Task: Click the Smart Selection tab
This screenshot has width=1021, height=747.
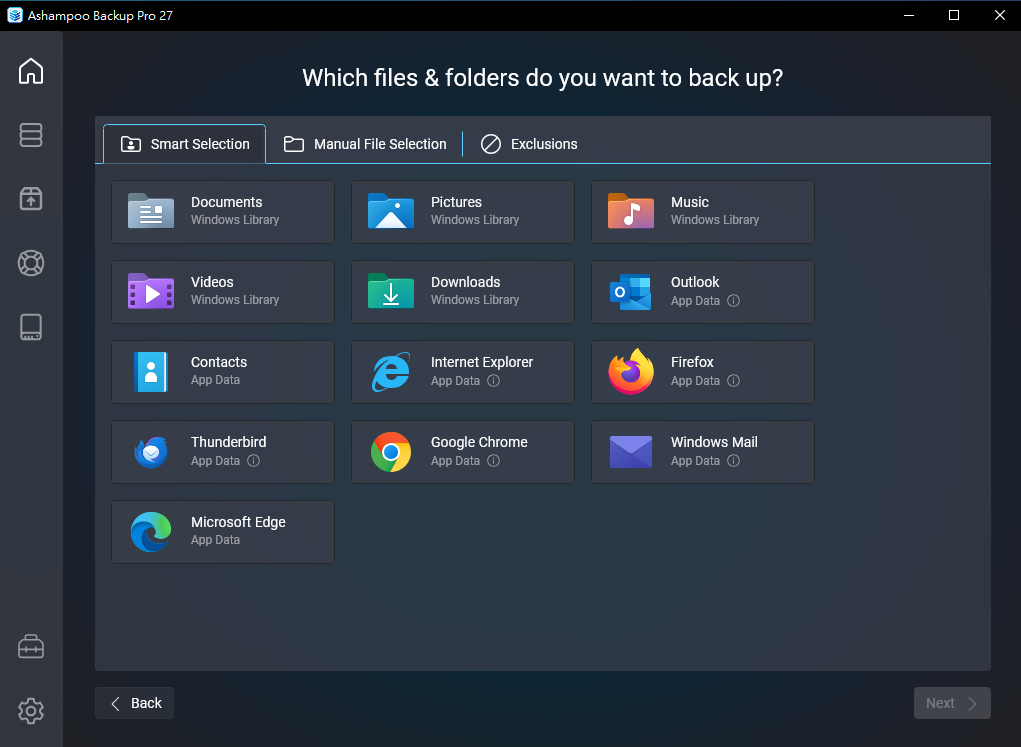Action: (x=185, y=144)
